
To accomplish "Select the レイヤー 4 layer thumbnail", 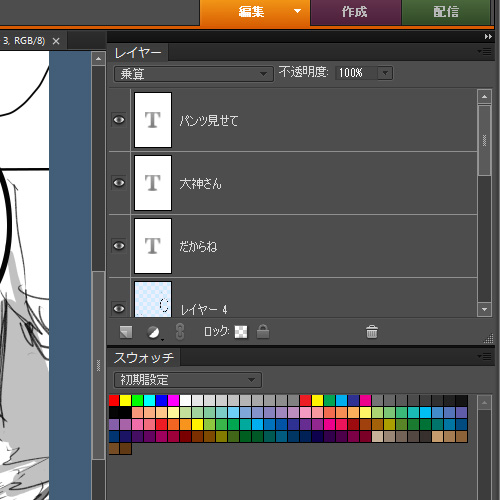I will tap(153, 299).
